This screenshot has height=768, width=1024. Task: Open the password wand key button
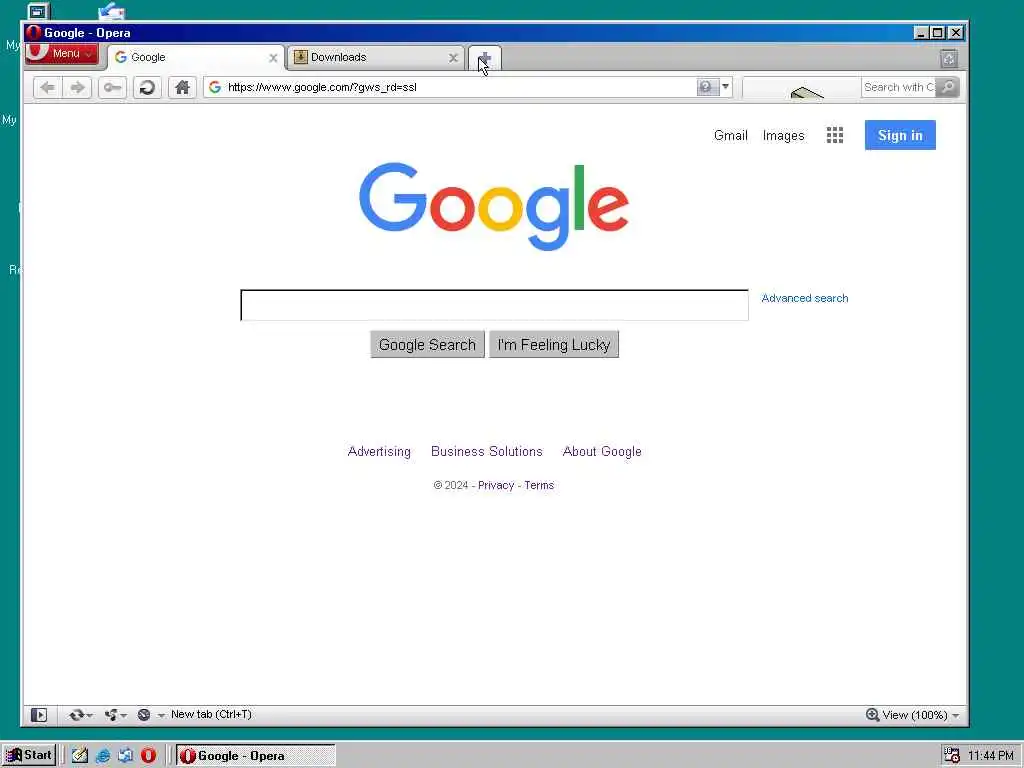coord(112,87)
